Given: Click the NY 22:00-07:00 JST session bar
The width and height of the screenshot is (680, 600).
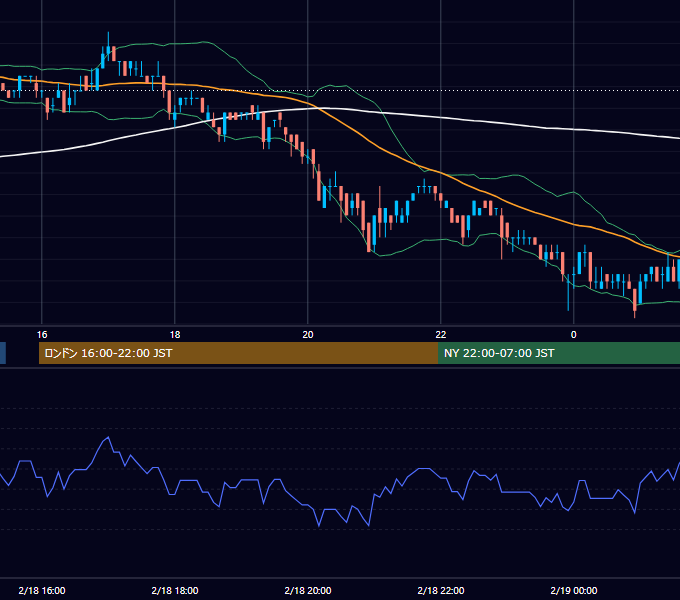Looking at the screenshot, I should tap(559, 353).
